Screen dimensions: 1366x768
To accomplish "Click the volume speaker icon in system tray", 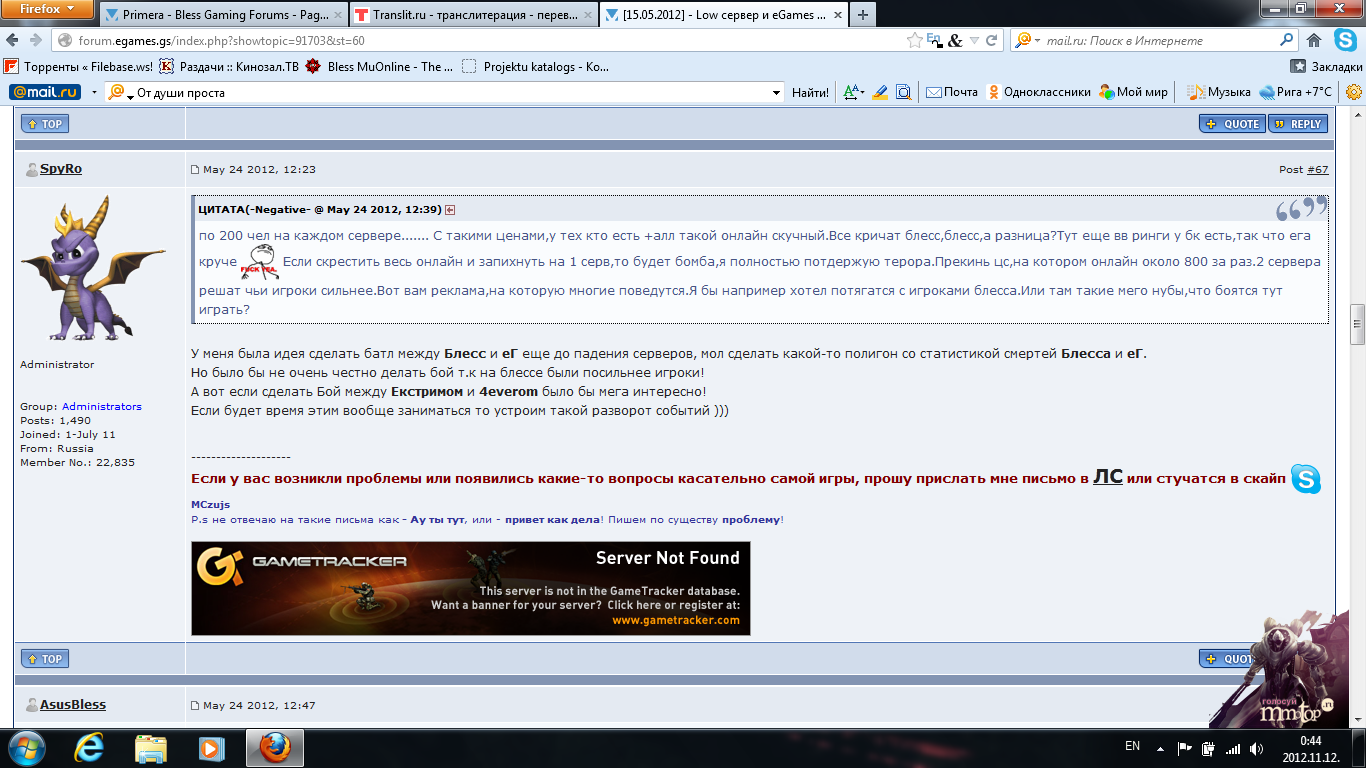I will coord(1256,748).
